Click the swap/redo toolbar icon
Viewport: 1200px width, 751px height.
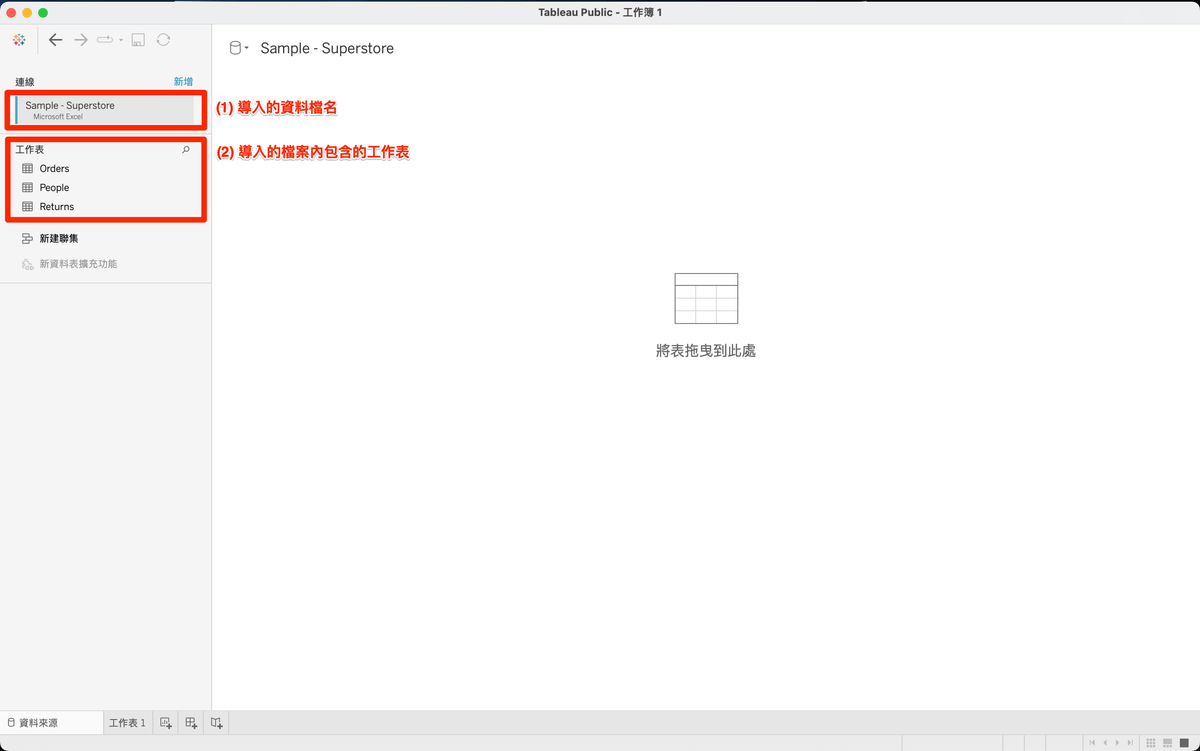pos(105,40)
